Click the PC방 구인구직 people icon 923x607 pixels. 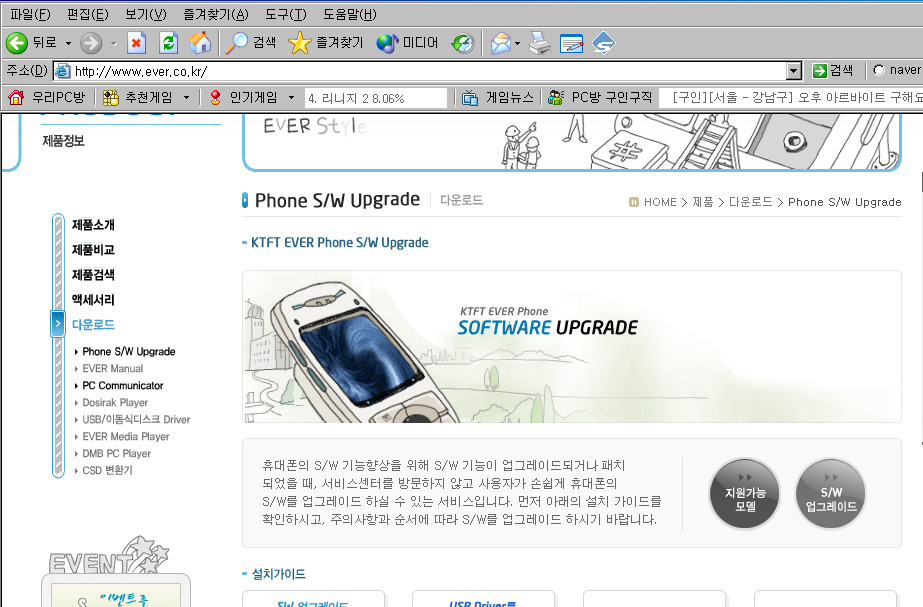(x=556, y=97)
